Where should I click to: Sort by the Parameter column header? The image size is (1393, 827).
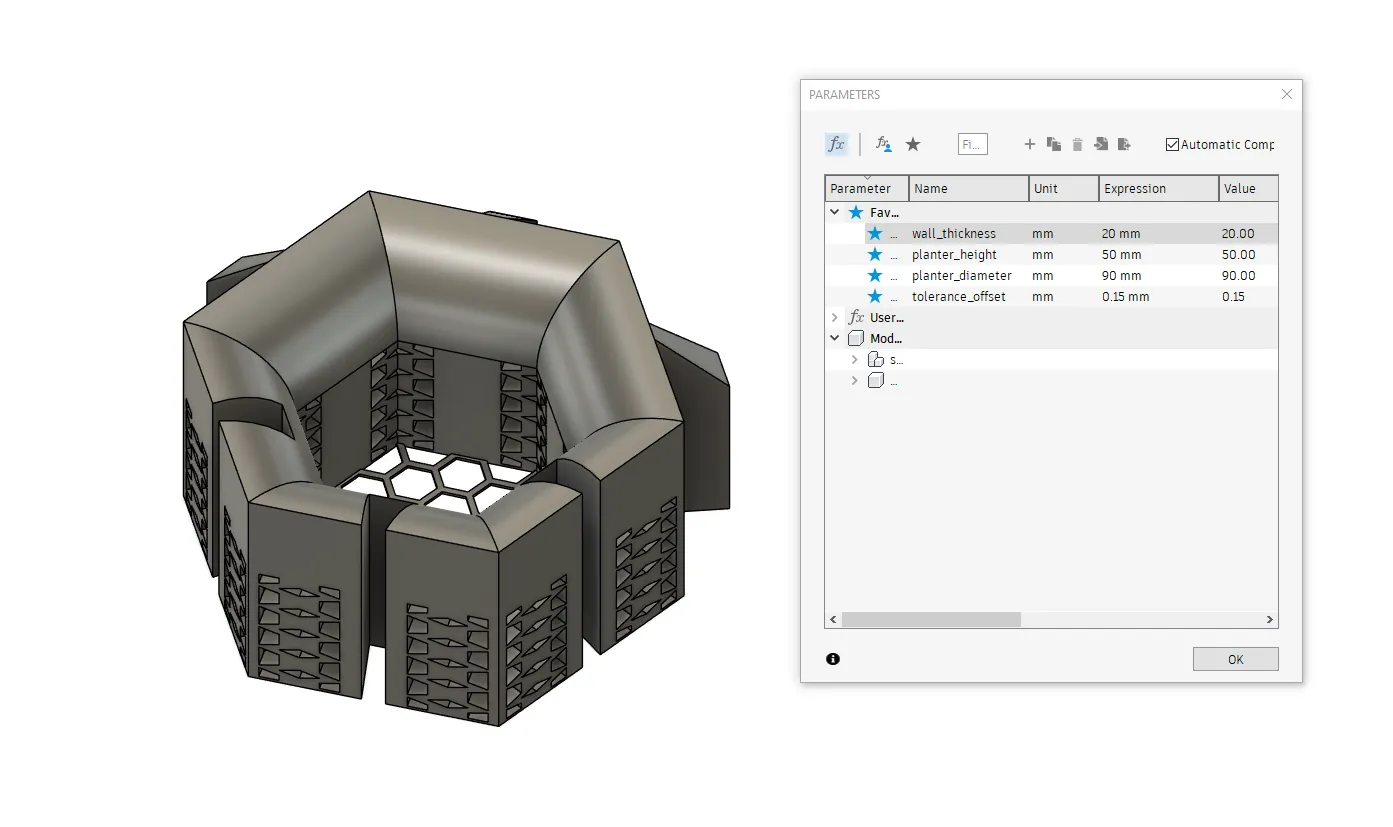coord(867,188)
